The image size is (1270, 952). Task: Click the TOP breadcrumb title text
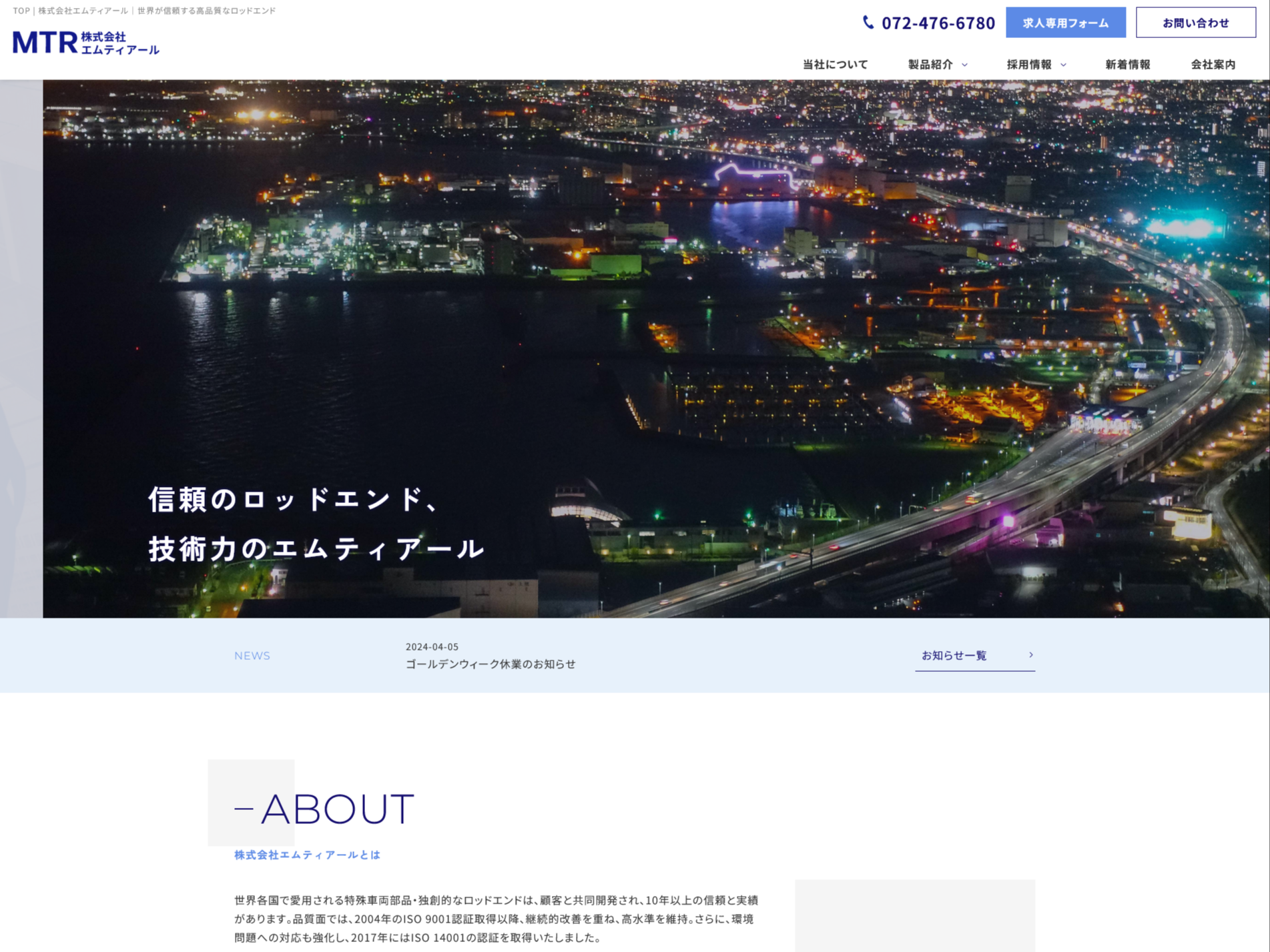coord(144,11)
